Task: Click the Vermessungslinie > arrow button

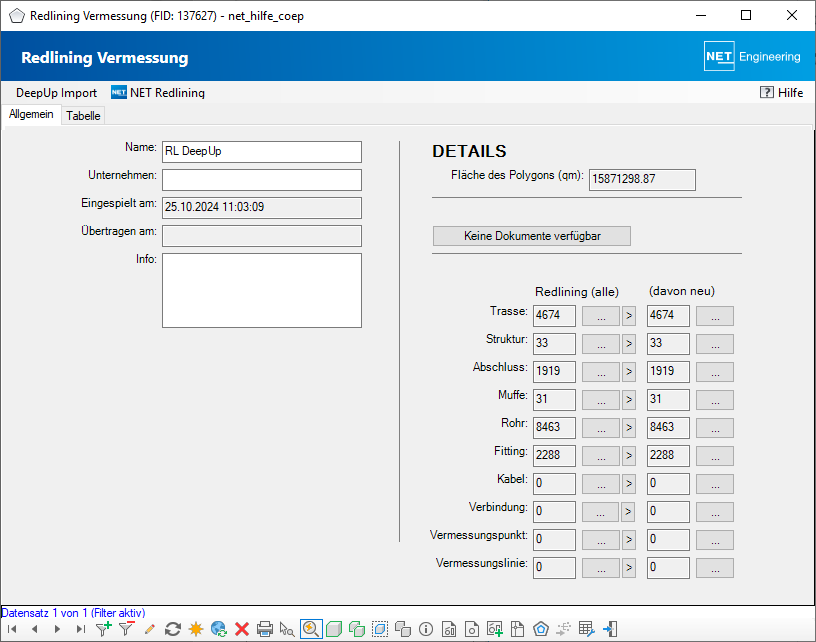Action: tap(629, 569)
